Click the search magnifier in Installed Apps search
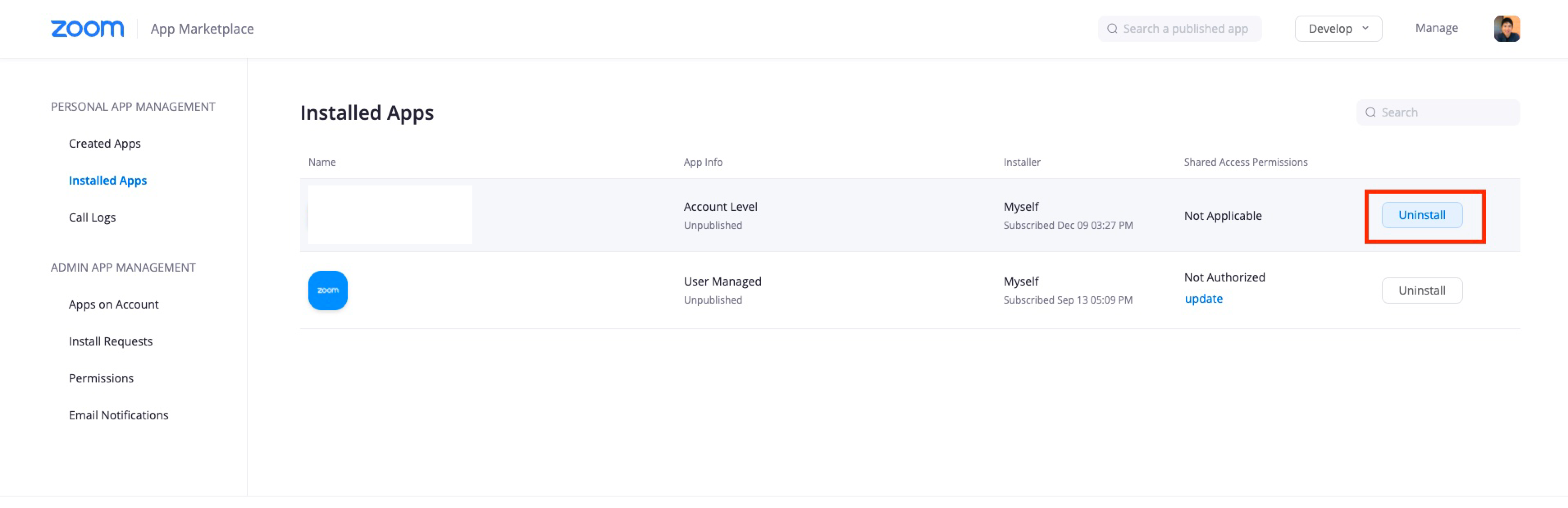The image size is (1568, 508). tap(1371, 112)
